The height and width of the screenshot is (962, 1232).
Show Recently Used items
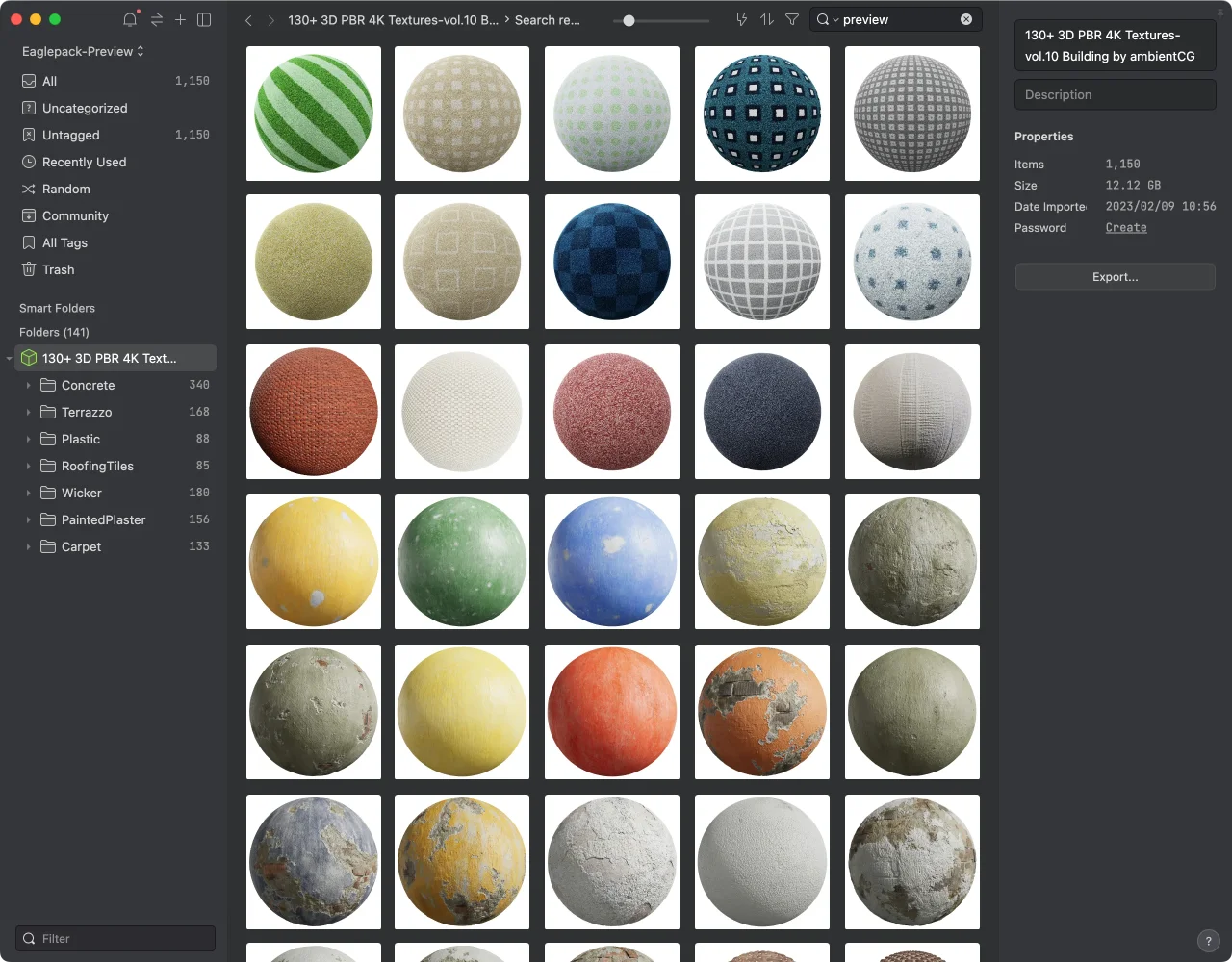[x=115, y=162]
